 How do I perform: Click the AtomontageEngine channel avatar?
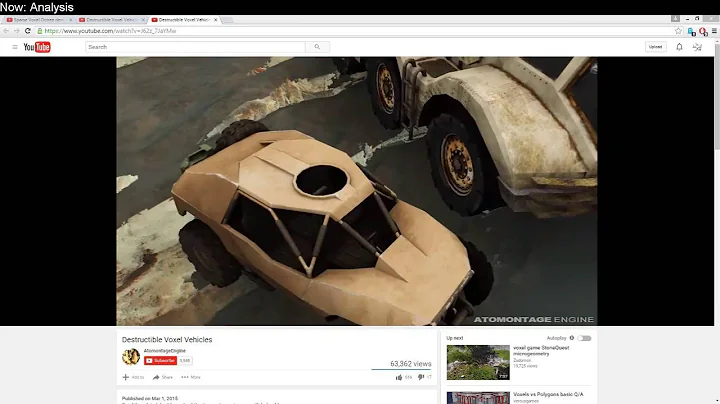(131, 357)
